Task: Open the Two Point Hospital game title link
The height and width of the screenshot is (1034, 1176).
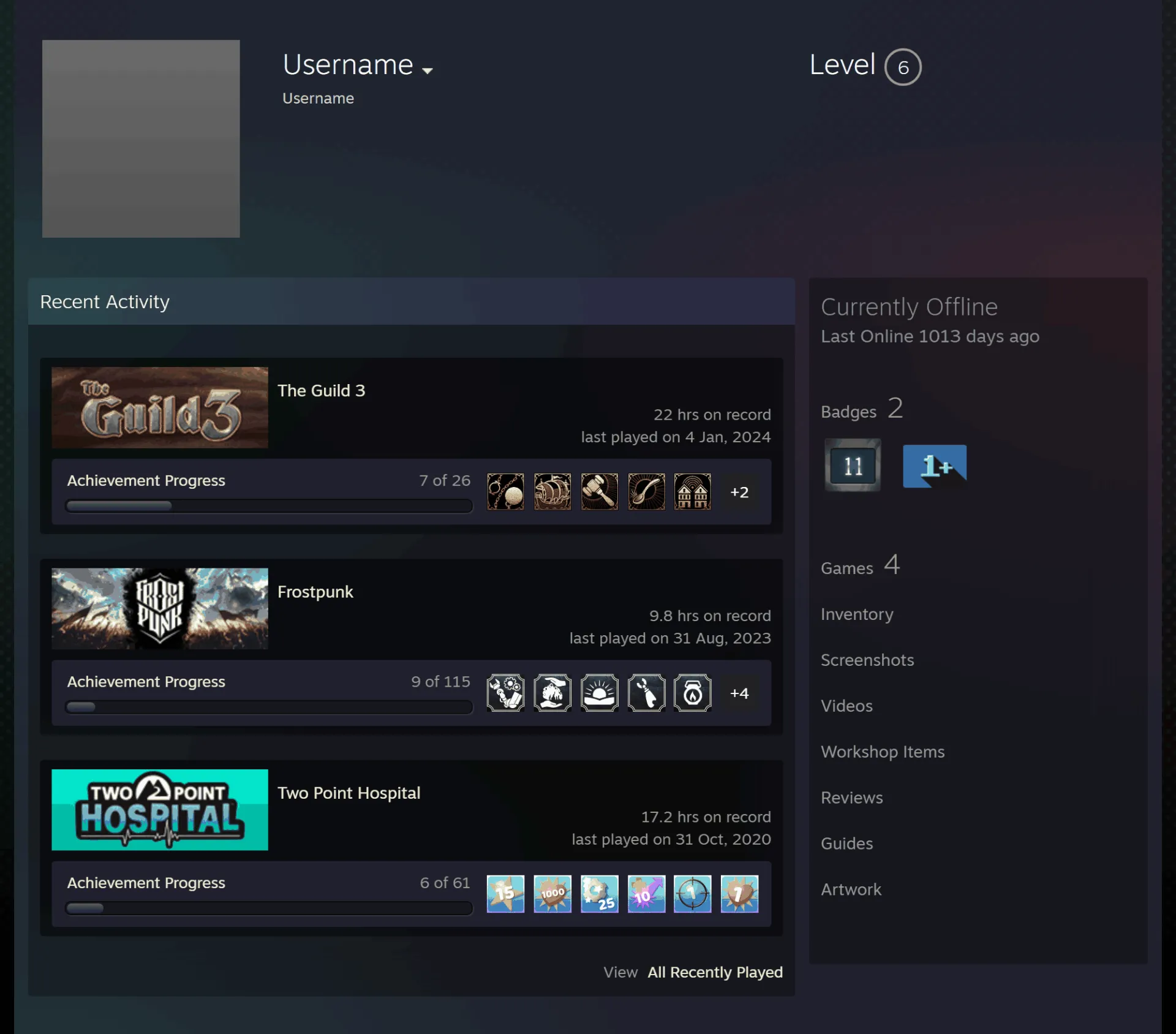Action: 349,793
